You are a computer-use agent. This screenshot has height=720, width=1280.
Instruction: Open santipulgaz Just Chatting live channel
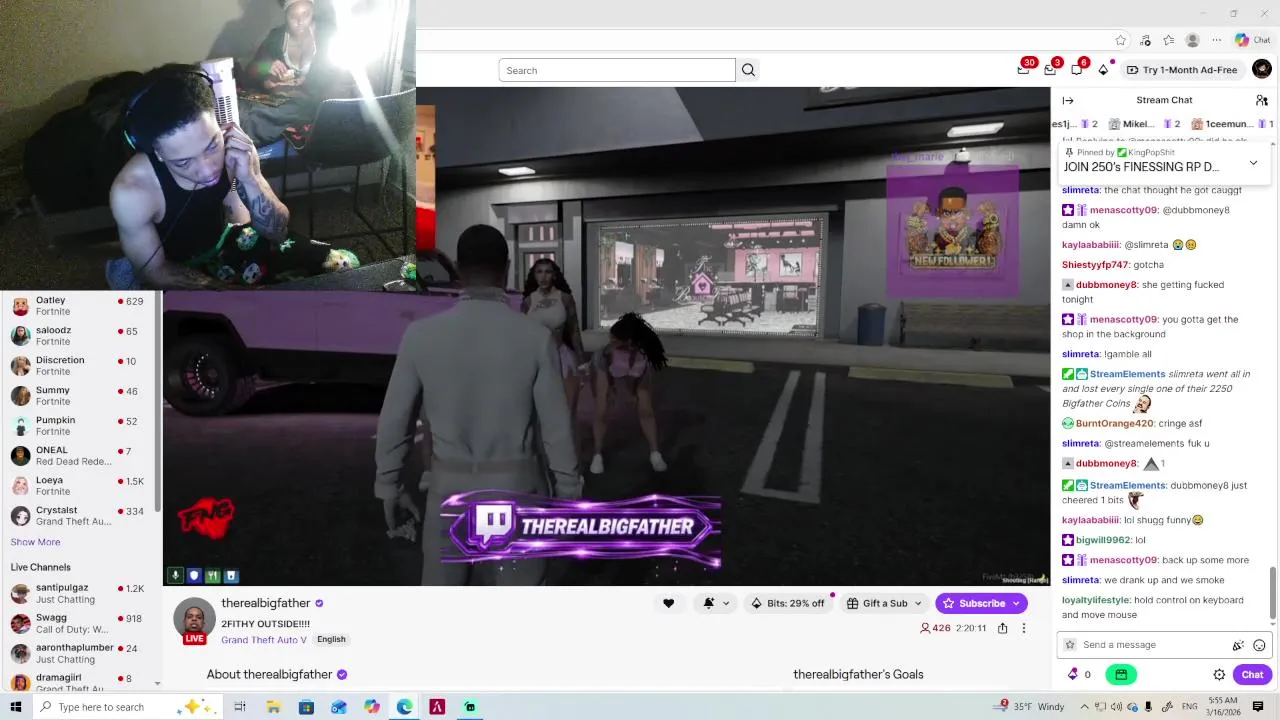[x=80, y=594]
